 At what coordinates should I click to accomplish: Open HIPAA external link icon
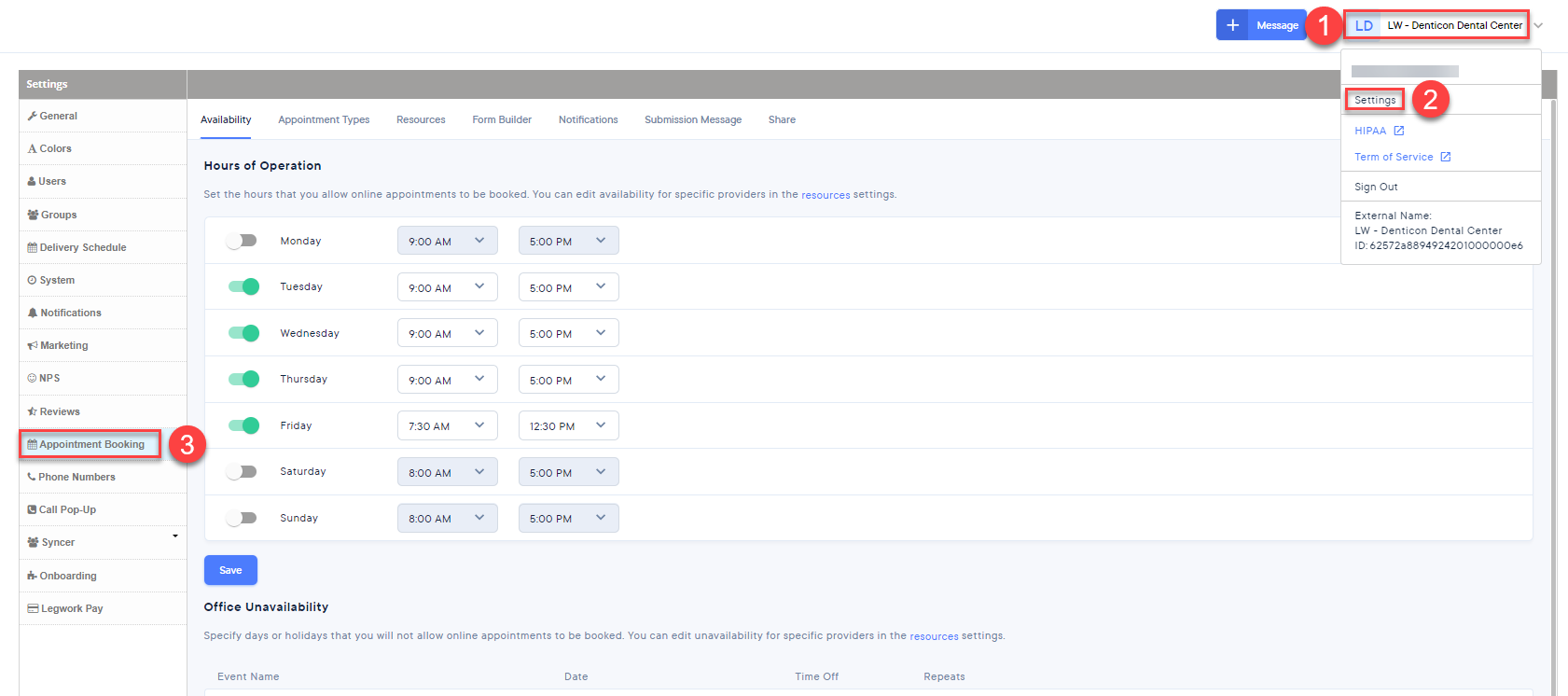1398,131
